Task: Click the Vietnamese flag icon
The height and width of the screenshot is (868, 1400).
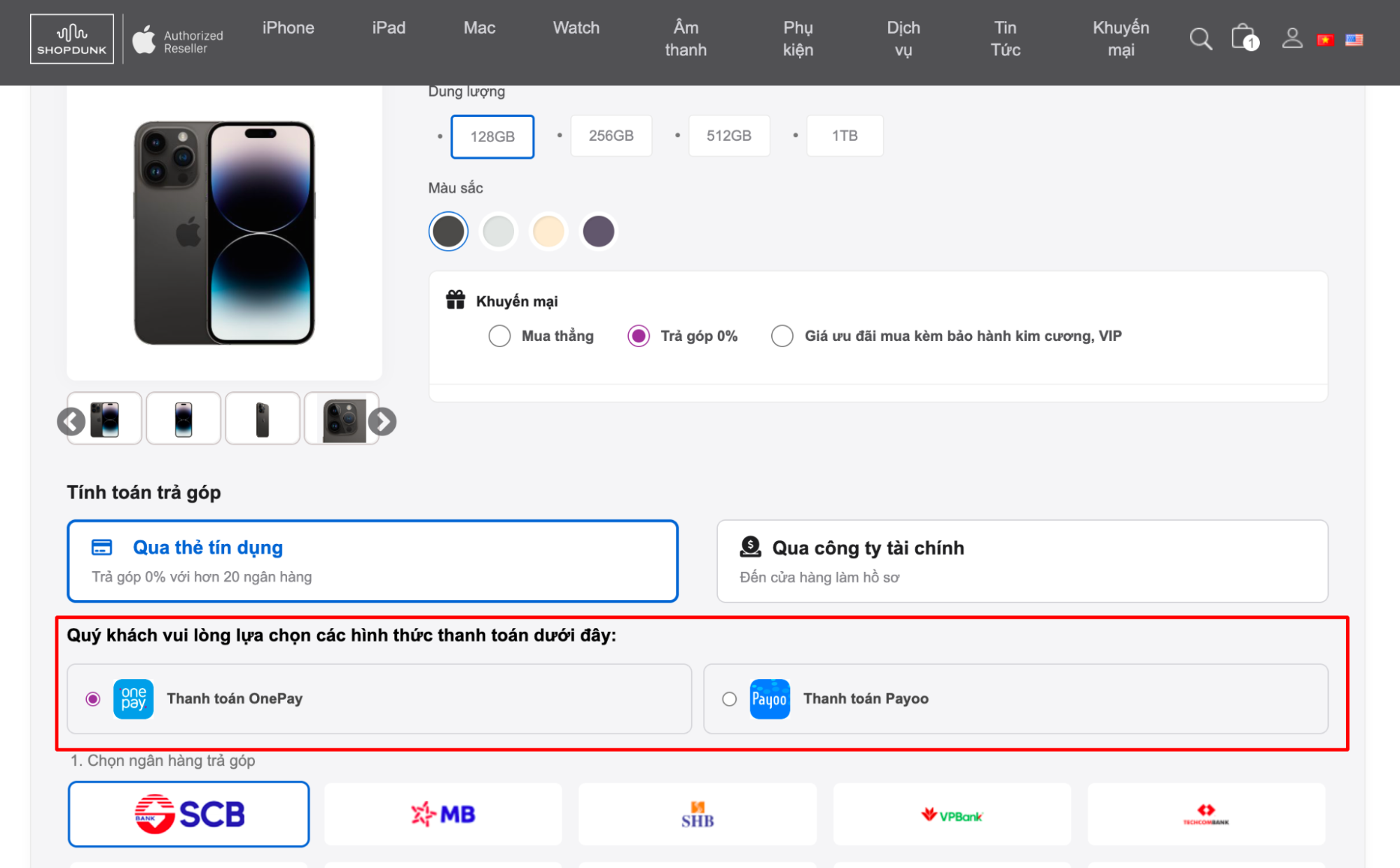Action: click(x=1326, y=40)
